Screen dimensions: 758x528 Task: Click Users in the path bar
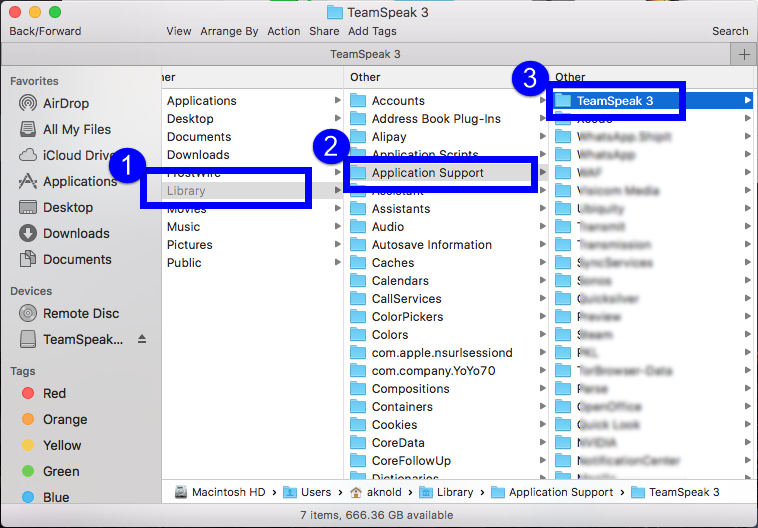tap(307, 492)
